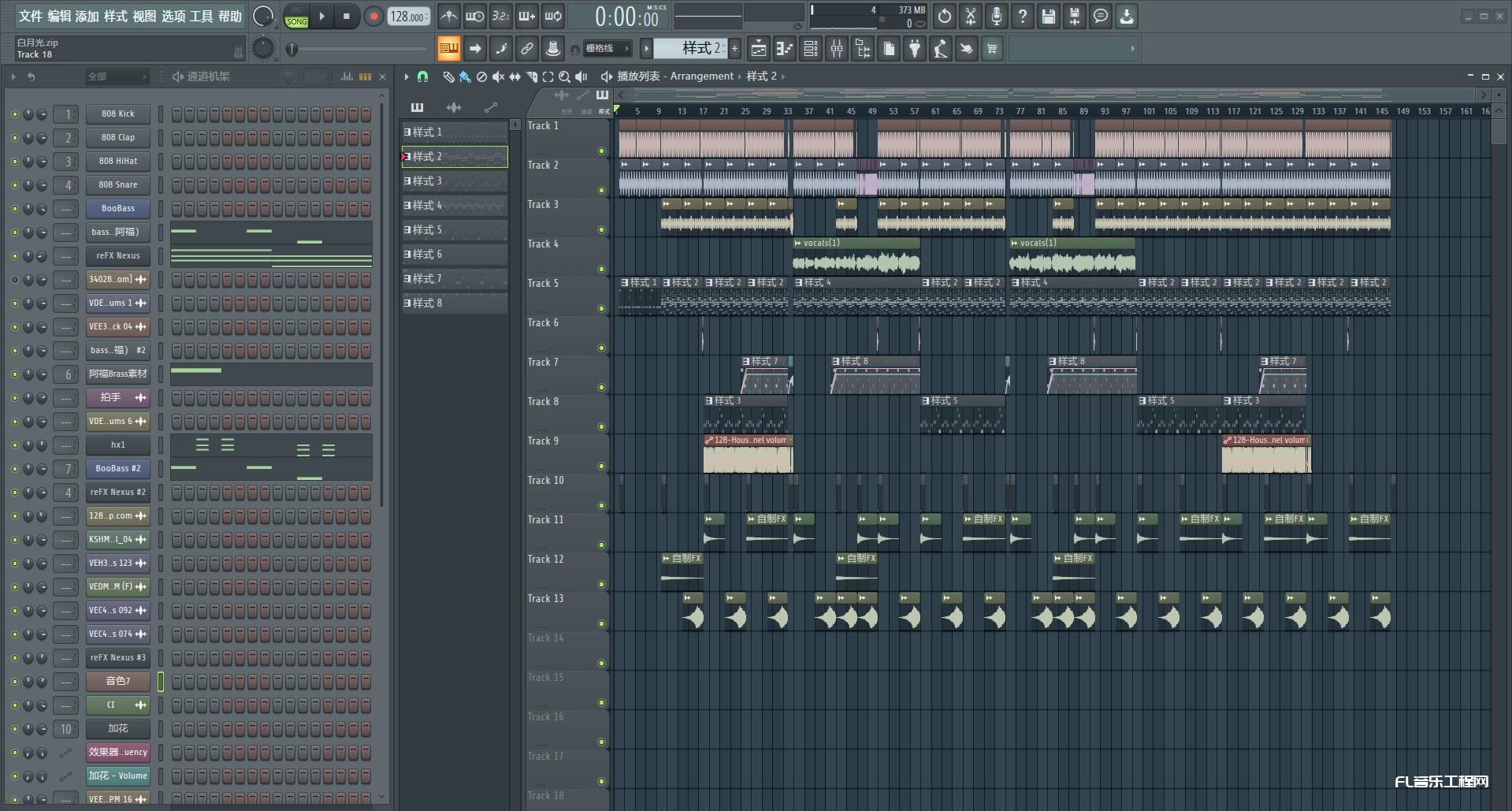Select the playlist slice tool
The image size is (1512, 811).
coord(532,76)
